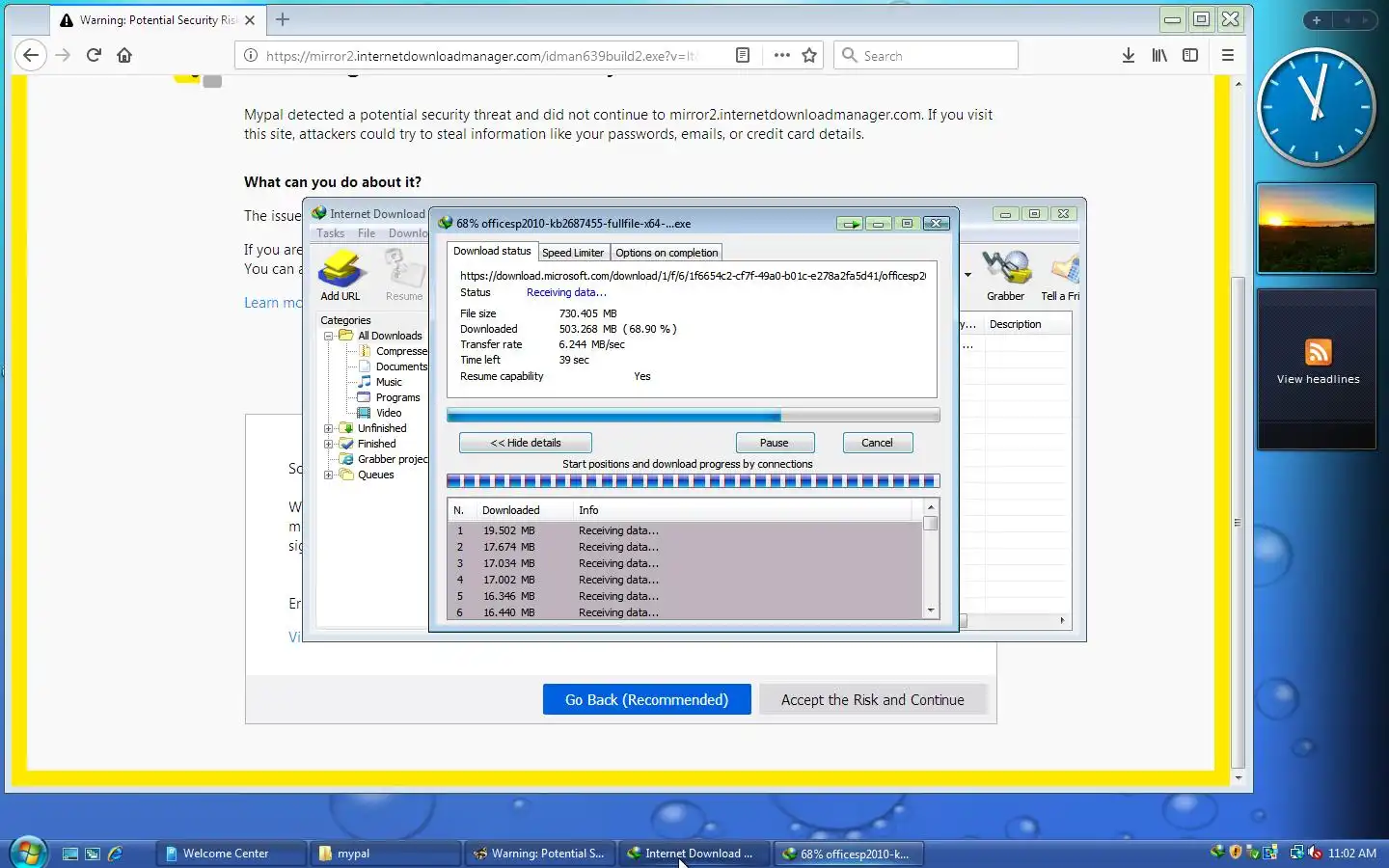
Task: Click connection 4 row showing 17.002 MB
Action: [x=685, y=580]
